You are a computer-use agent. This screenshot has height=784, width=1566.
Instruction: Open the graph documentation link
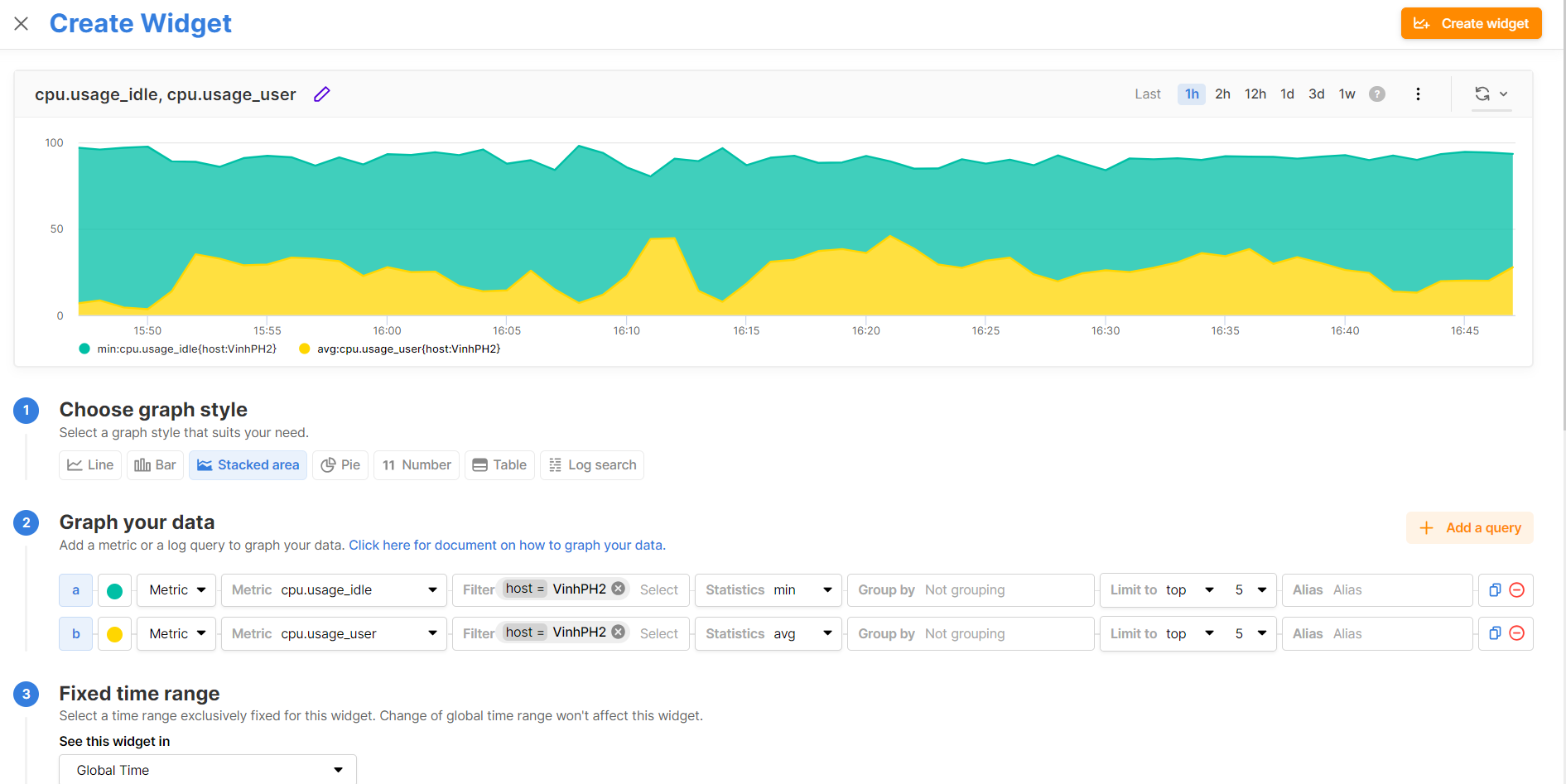(x=507, y=546)
